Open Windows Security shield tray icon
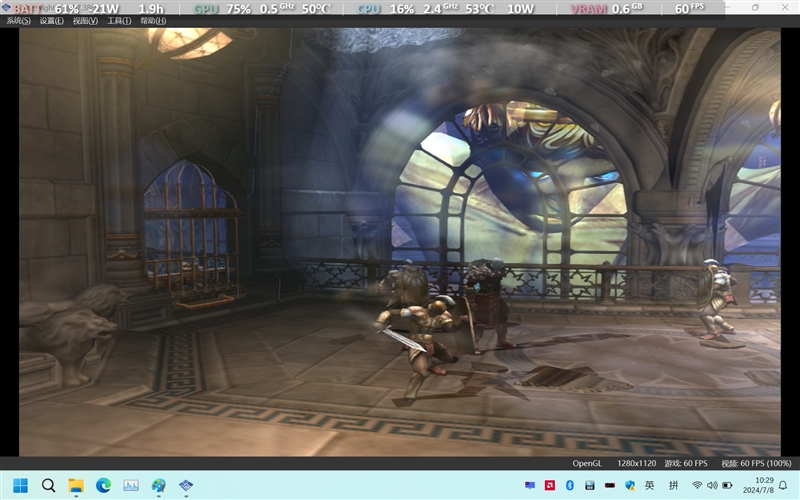The width and height of the screenshot is (800, 500). coord(629,485)
